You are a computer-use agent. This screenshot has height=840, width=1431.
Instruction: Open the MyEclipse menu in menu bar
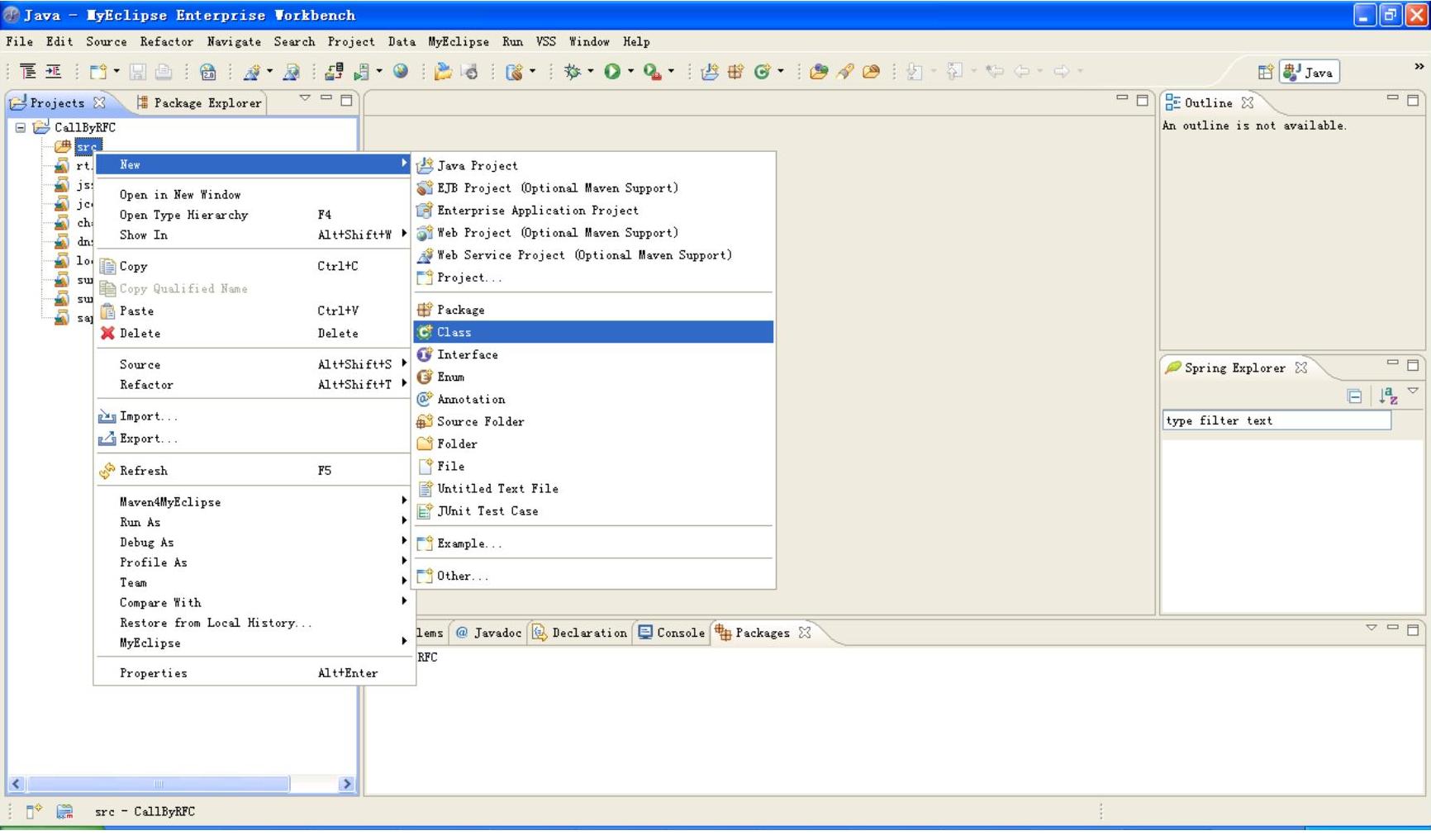[x=458, y=41]
